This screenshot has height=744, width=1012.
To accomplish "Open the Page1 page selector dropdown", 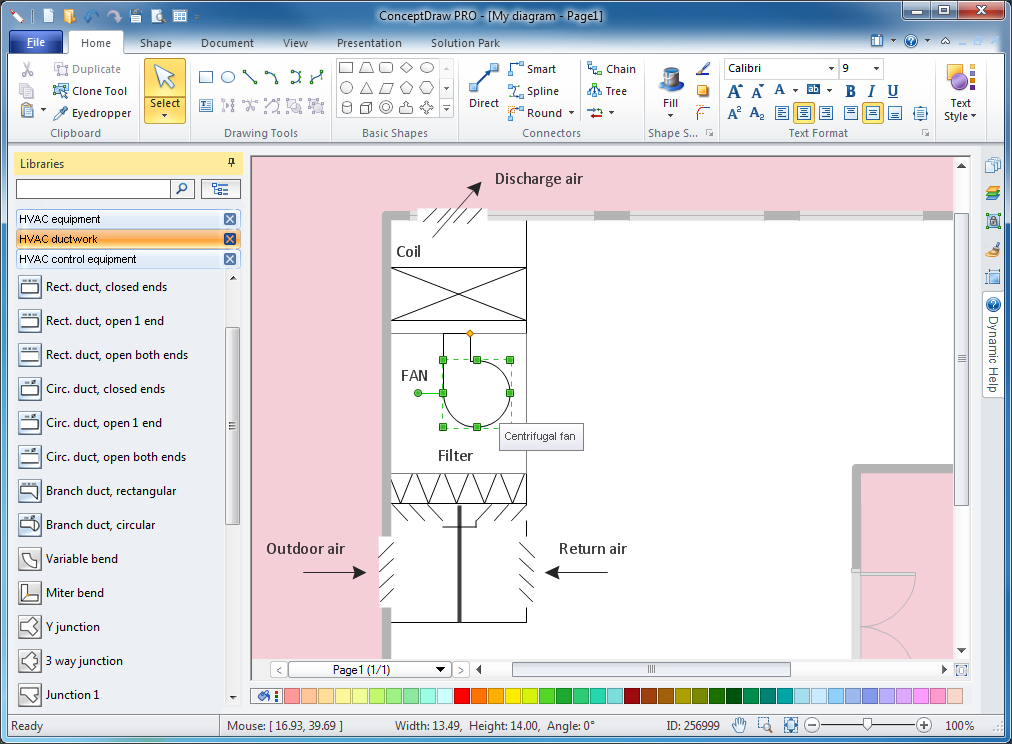I will 441,670.
